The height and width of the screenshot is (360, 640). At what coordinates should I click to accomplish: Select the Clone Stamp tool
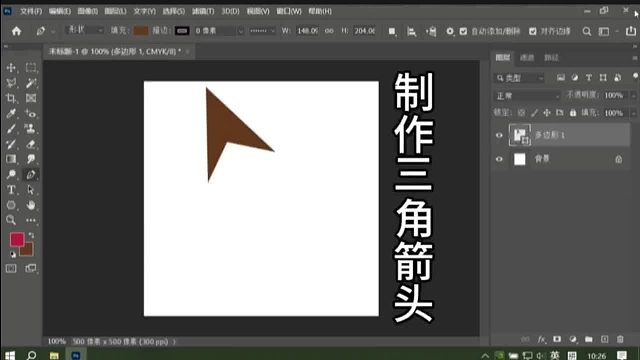point(31,129)
